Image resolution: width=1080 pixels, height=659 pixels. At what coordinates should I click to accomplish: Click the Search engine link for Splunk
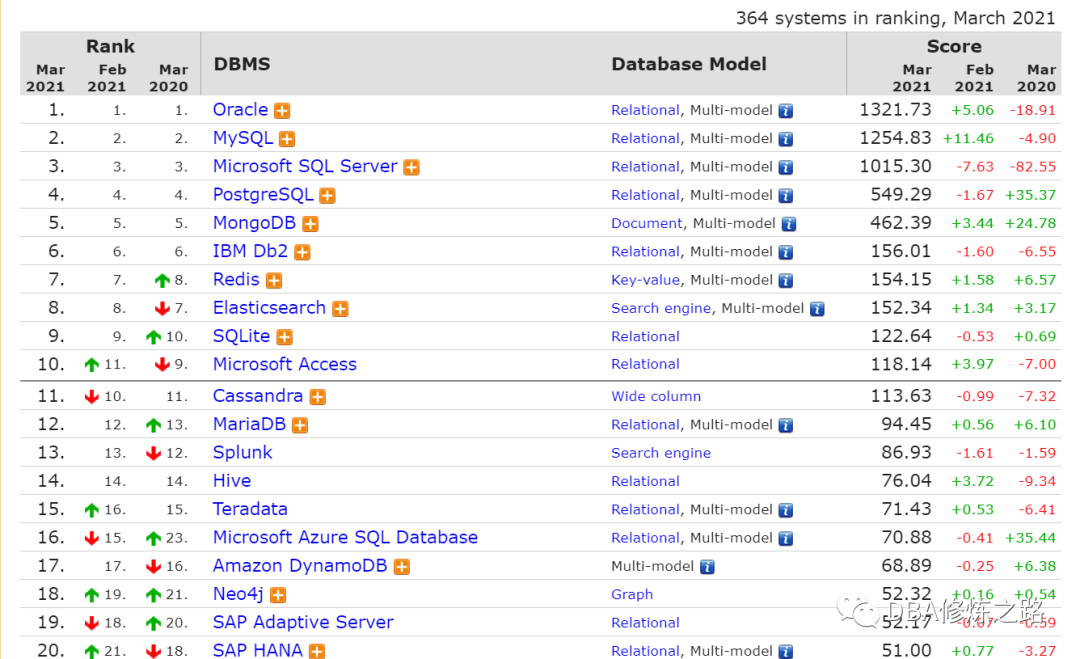(661, 452)
